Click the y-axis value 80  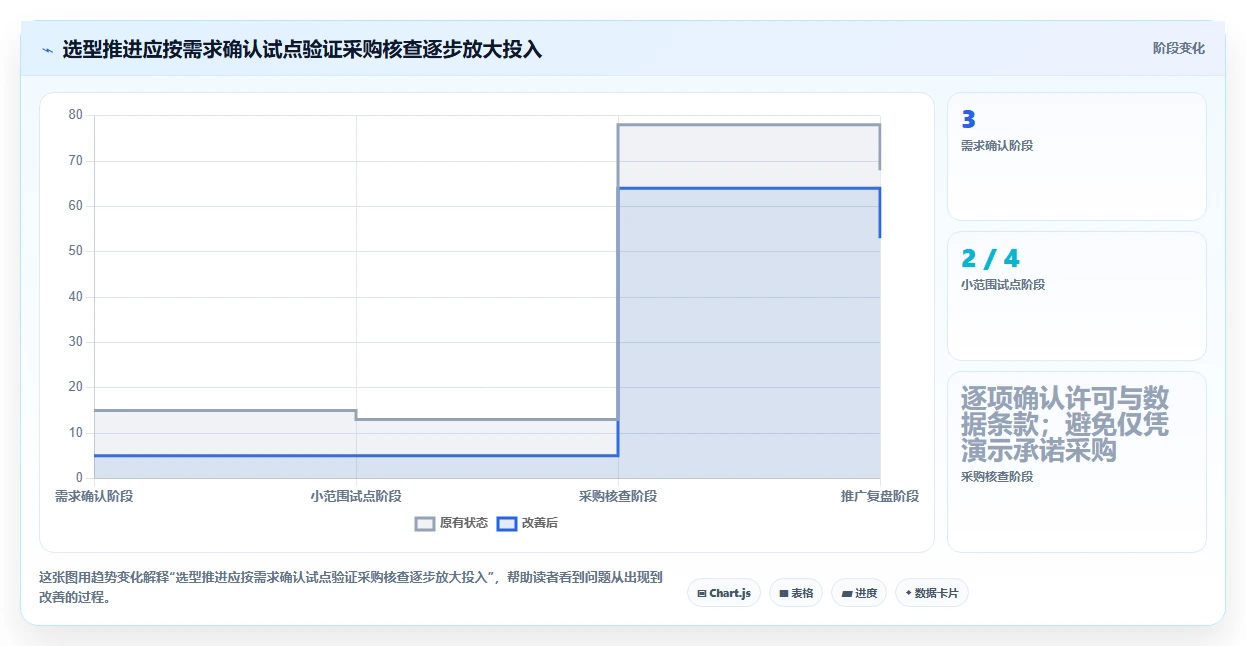point(75,115)
